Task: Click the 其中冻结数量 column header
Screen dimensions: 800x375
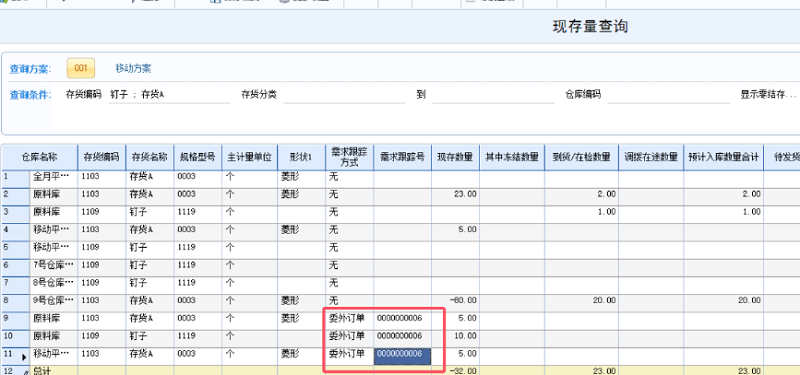Action: click(512, 157)
